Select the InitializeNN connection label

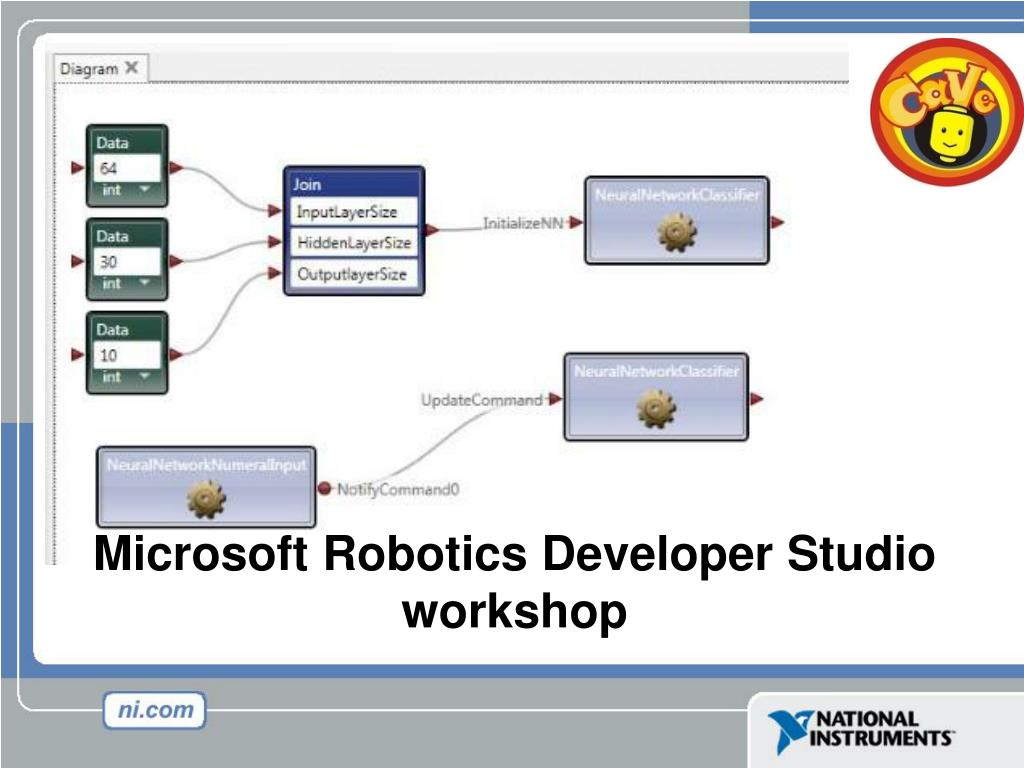[x=522, y=223]
